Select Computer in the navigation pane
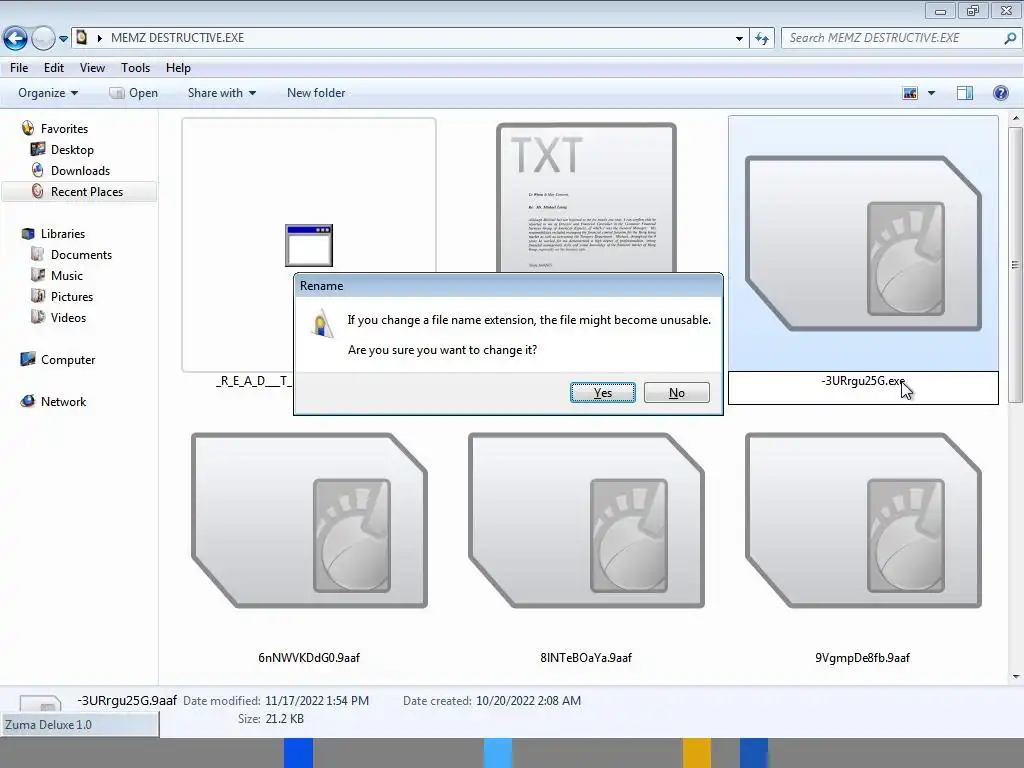 click(x=68, y=360)
